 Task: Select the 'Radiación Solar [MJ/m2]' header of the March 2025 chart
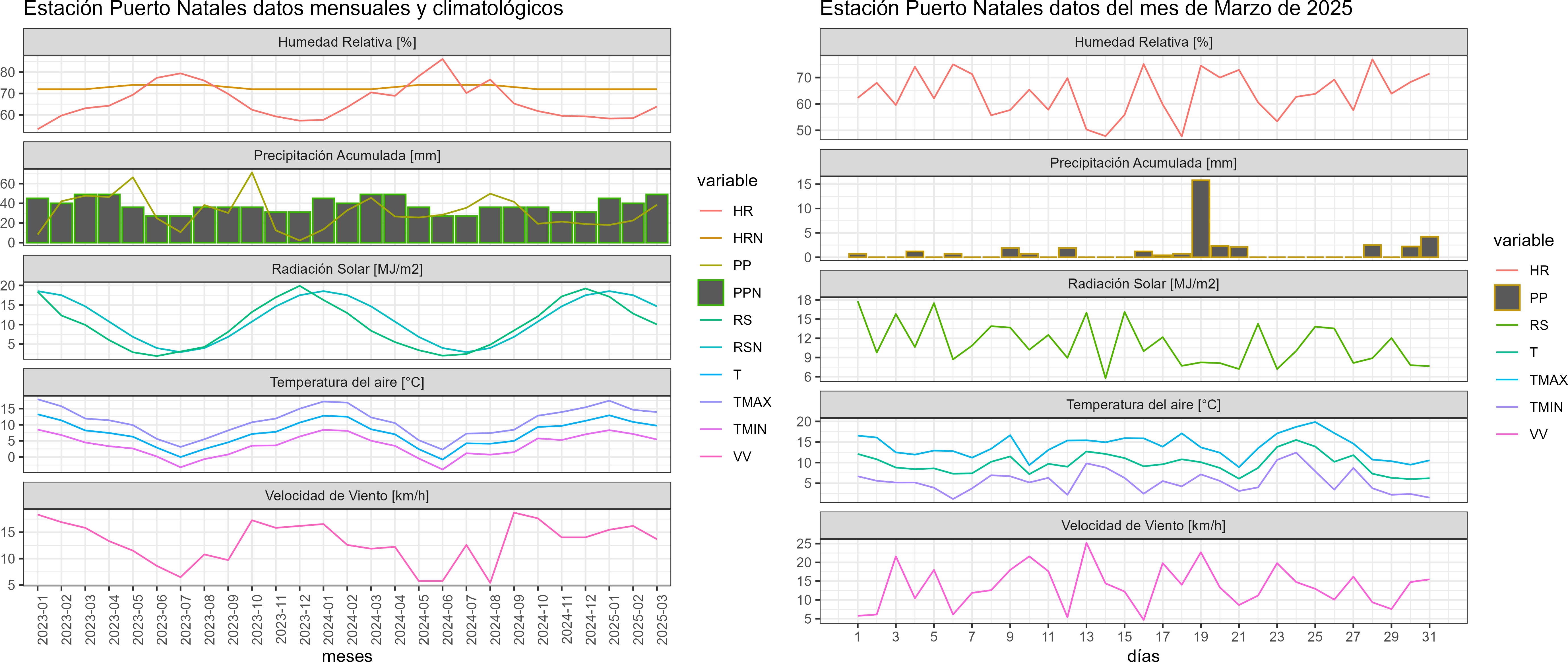pyautogui.click(x=1143, y=284)
